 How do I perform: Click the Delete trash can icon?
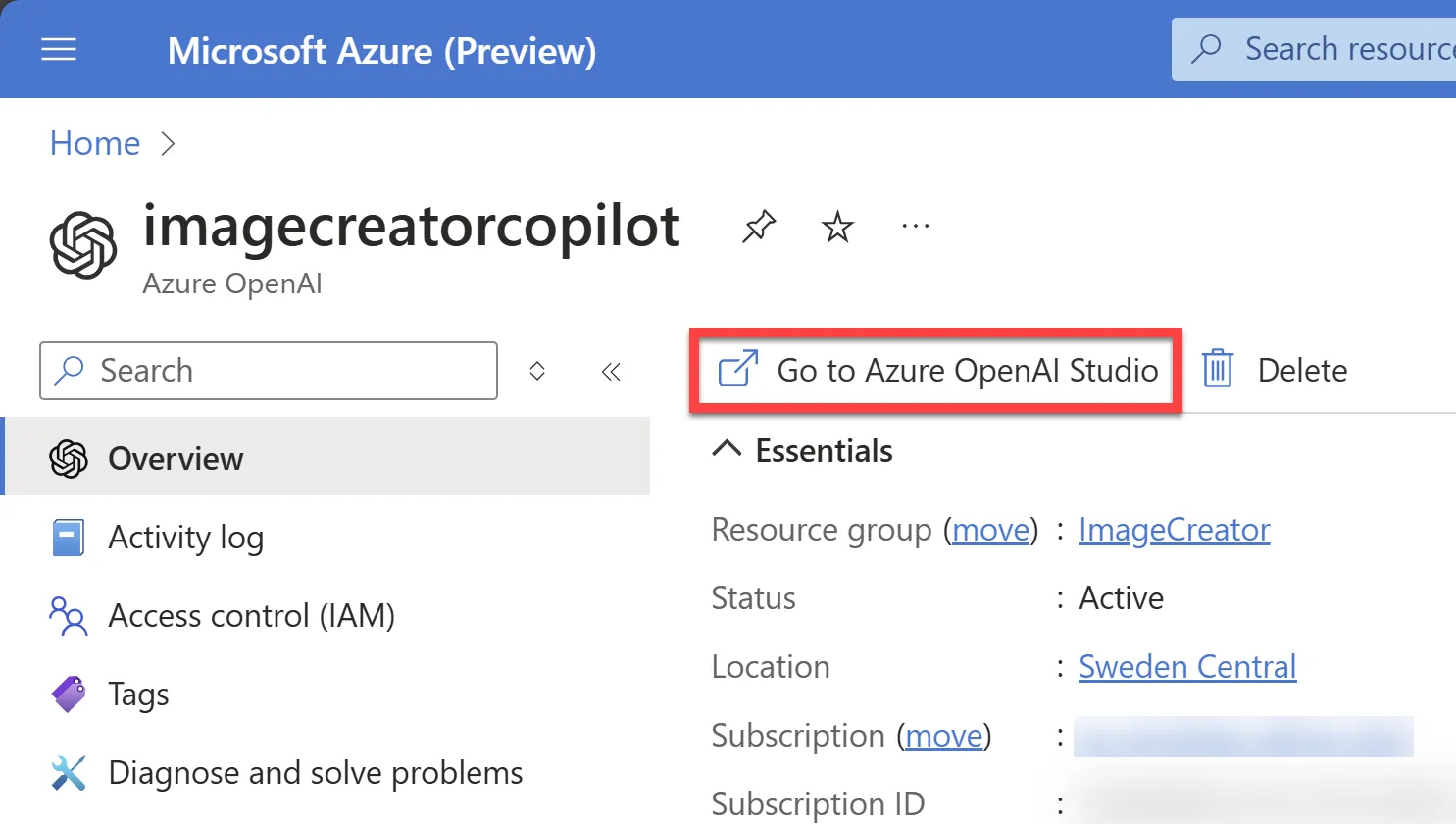coord(1218,369)
